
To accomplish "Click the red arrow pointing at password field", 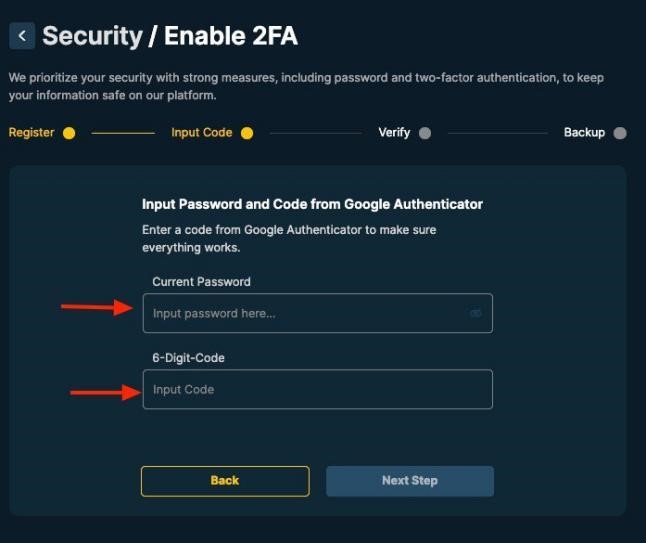I will [98, 307].
